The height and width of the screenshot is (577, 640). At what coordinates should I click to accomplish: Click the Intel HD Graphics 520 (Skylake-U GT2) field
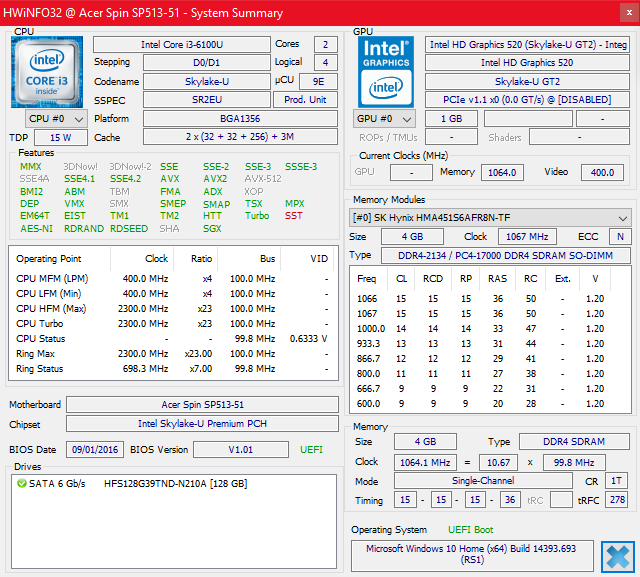tap(527, 44)
